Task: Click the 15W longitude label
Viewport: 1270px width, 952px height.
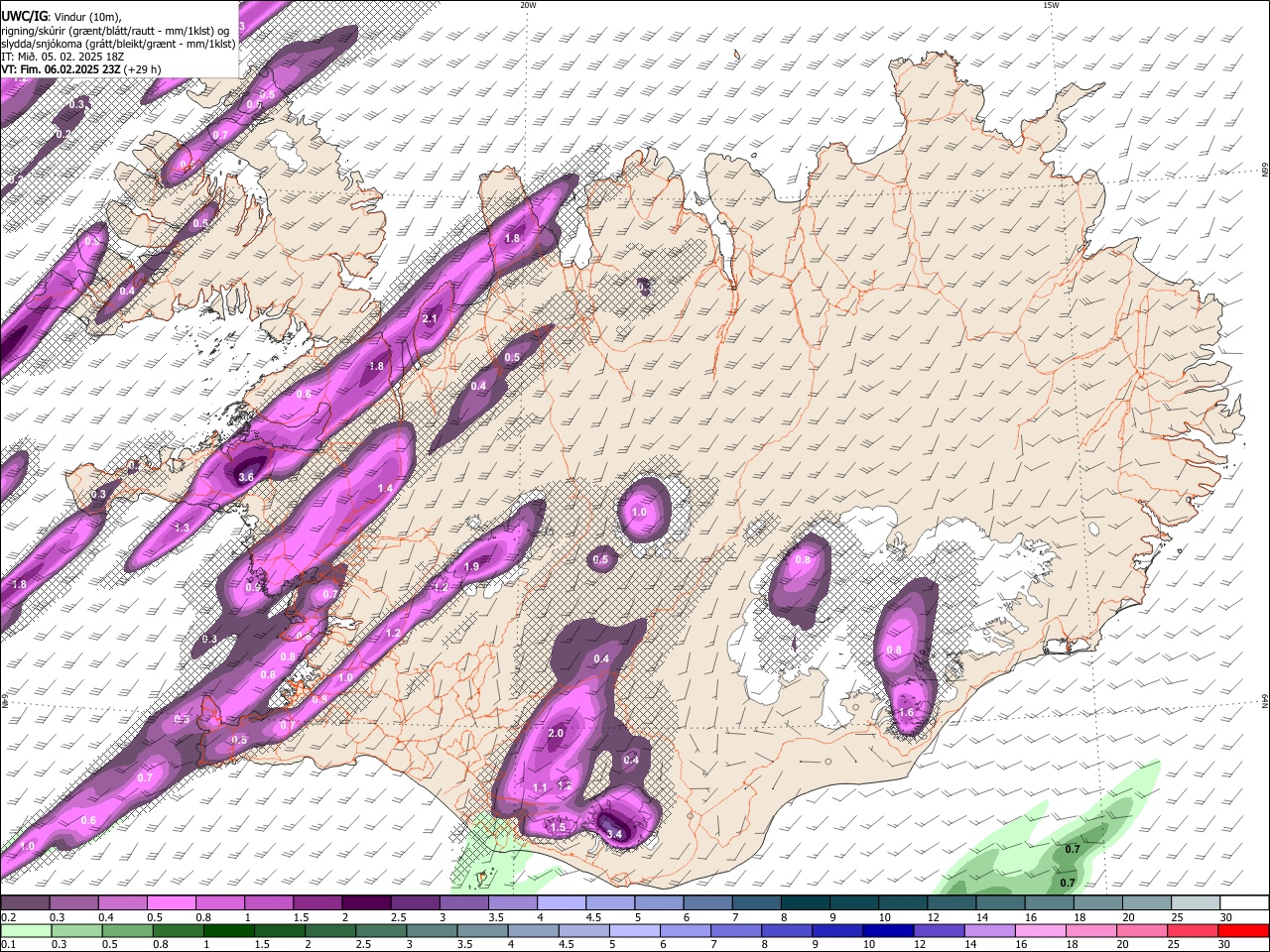Action: click(1051, 5)
